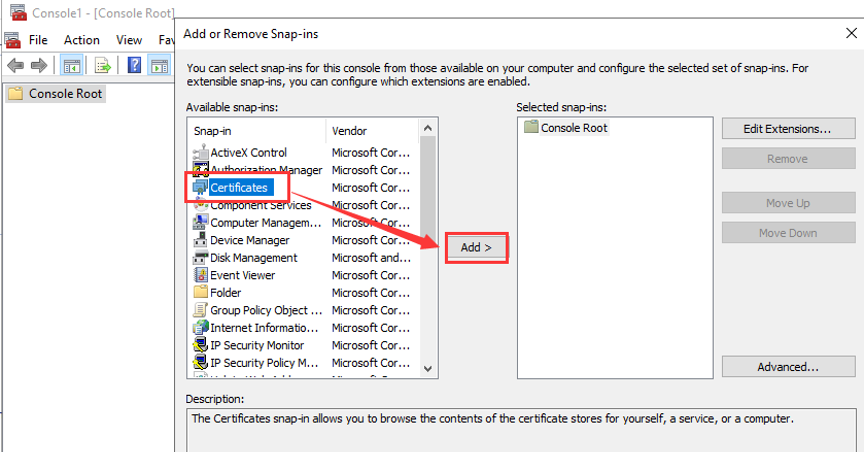Select 'Device Manager' snap-in name

[250, 240]
